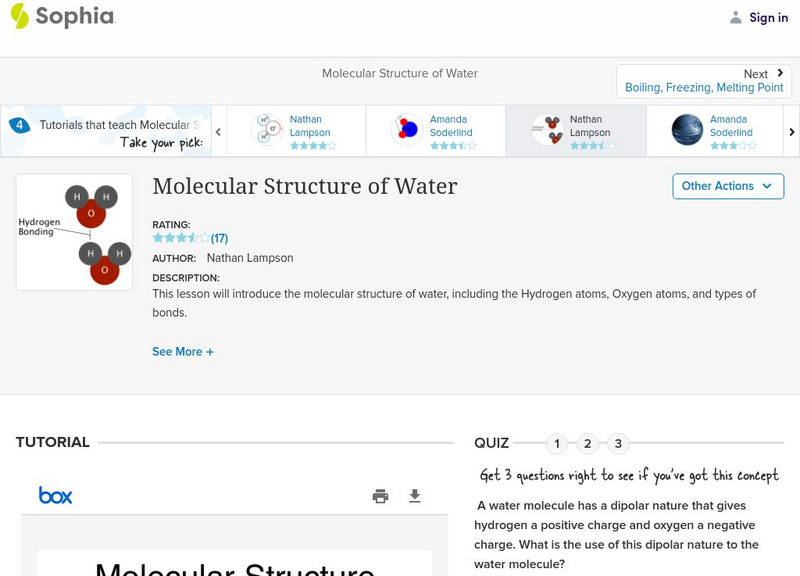Click the Box logo
This screenshot has height=576, width=800.
click(x=55, y=495)
